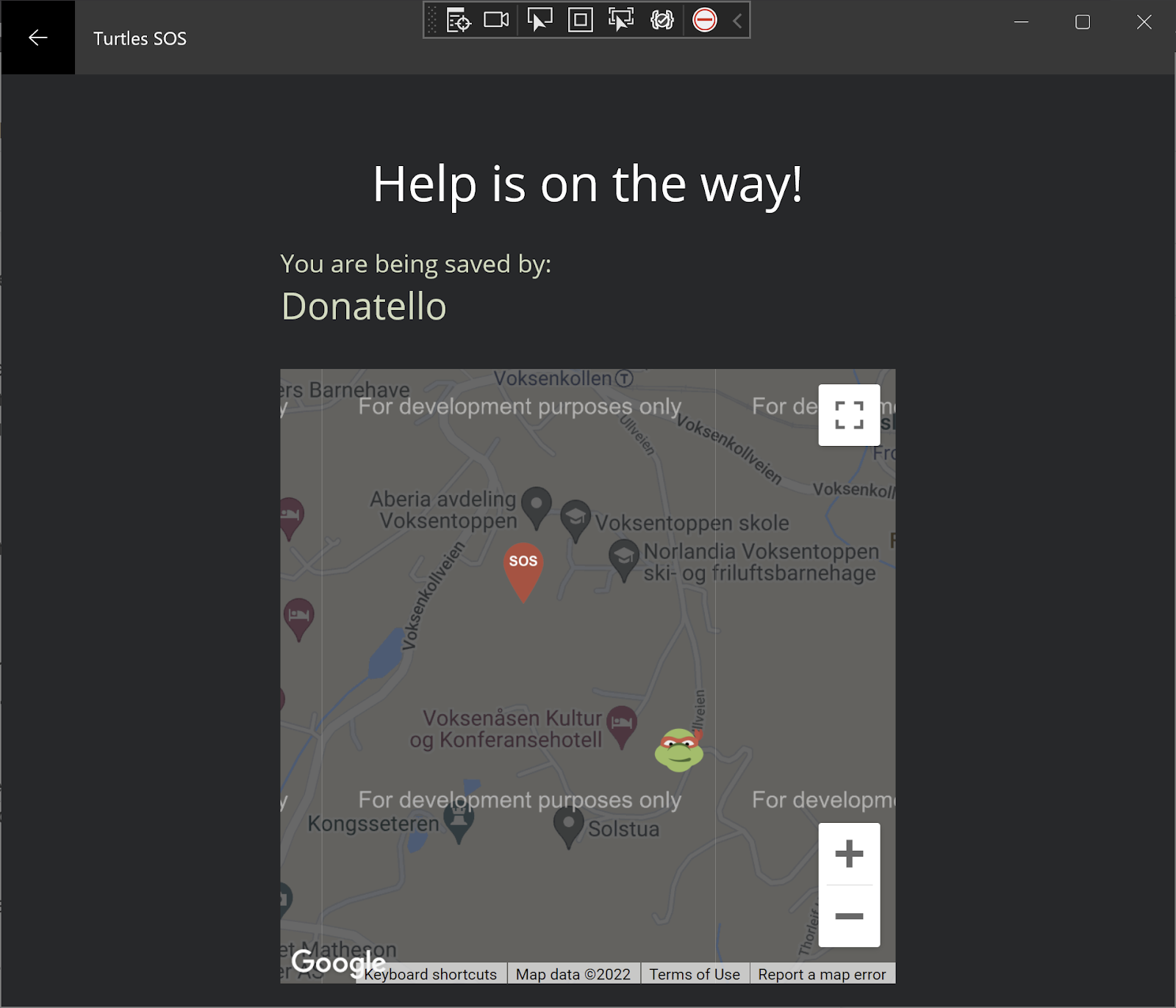
Task: Toggle Track Focused Element in debug toolbar
Action: [x=621, y=20]
